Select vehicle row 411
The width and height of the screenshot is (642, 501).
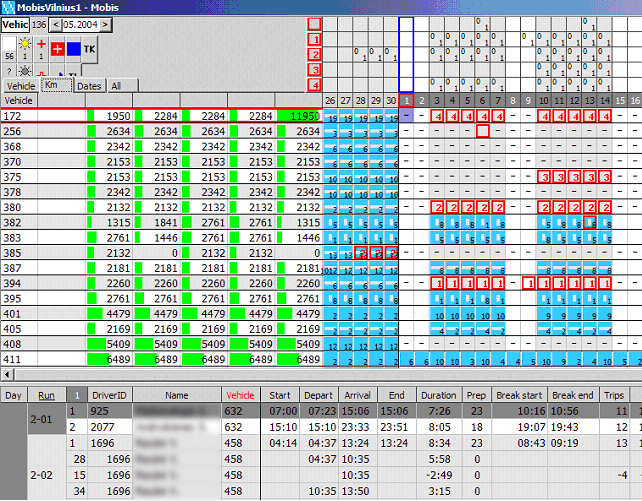pyautogui.click(x=161, y=359)
